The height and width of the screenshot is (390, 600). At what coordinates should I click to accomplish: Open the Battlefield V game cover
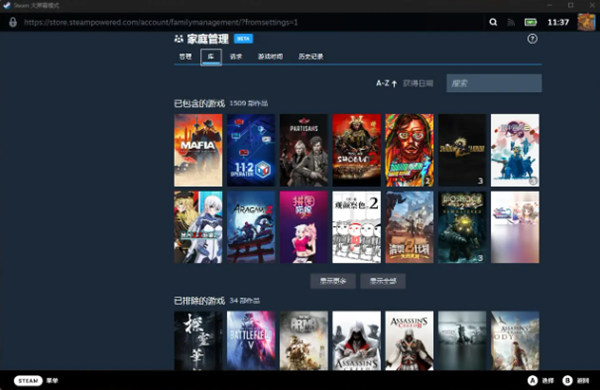coord(251,340)
